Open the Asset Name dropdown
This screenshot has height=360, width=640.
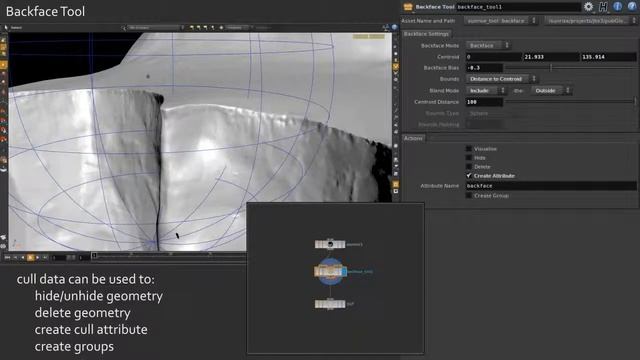(x=501, y=20)
